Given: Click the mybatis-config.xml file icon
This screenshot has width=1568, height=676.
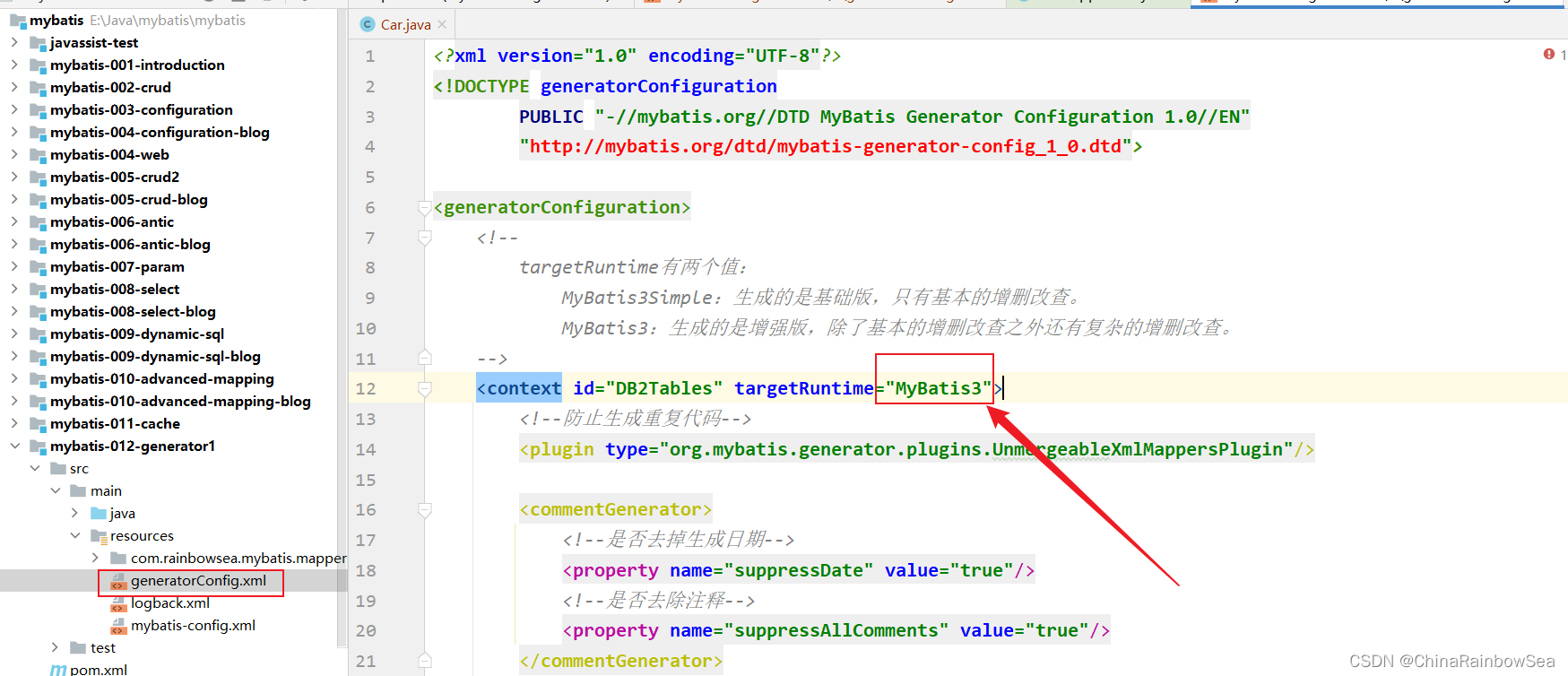Looking at the screenshot, I should coord(118,626).
